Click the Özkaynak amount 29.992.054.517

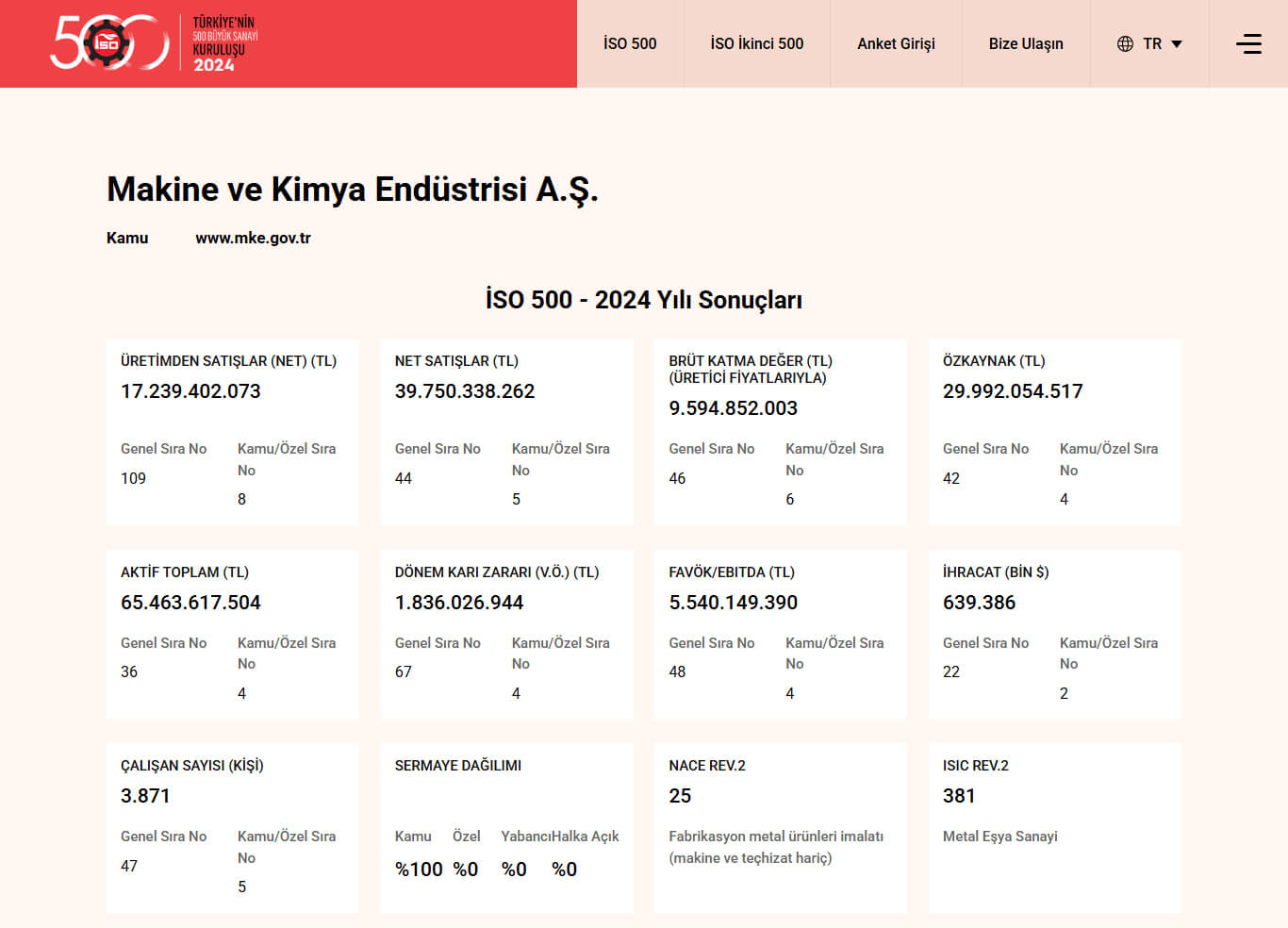[x=1013, y=391]
